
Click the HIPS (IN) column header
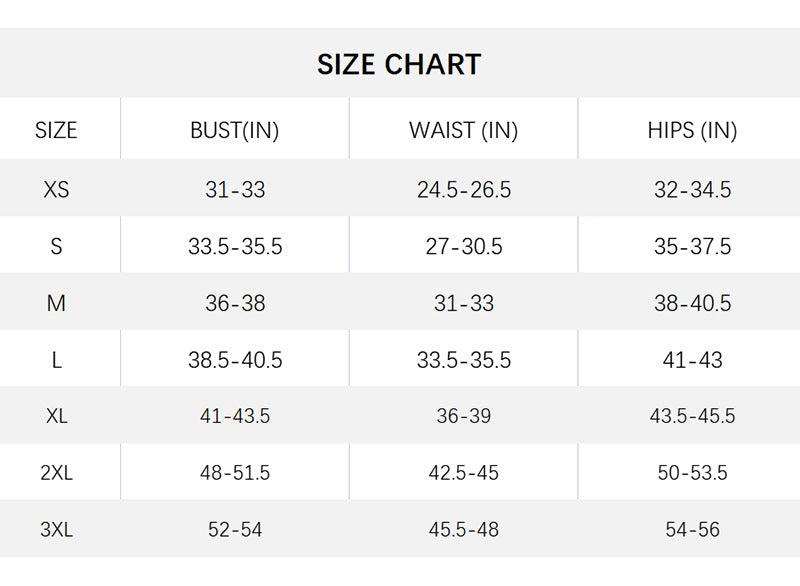point(692,130)
